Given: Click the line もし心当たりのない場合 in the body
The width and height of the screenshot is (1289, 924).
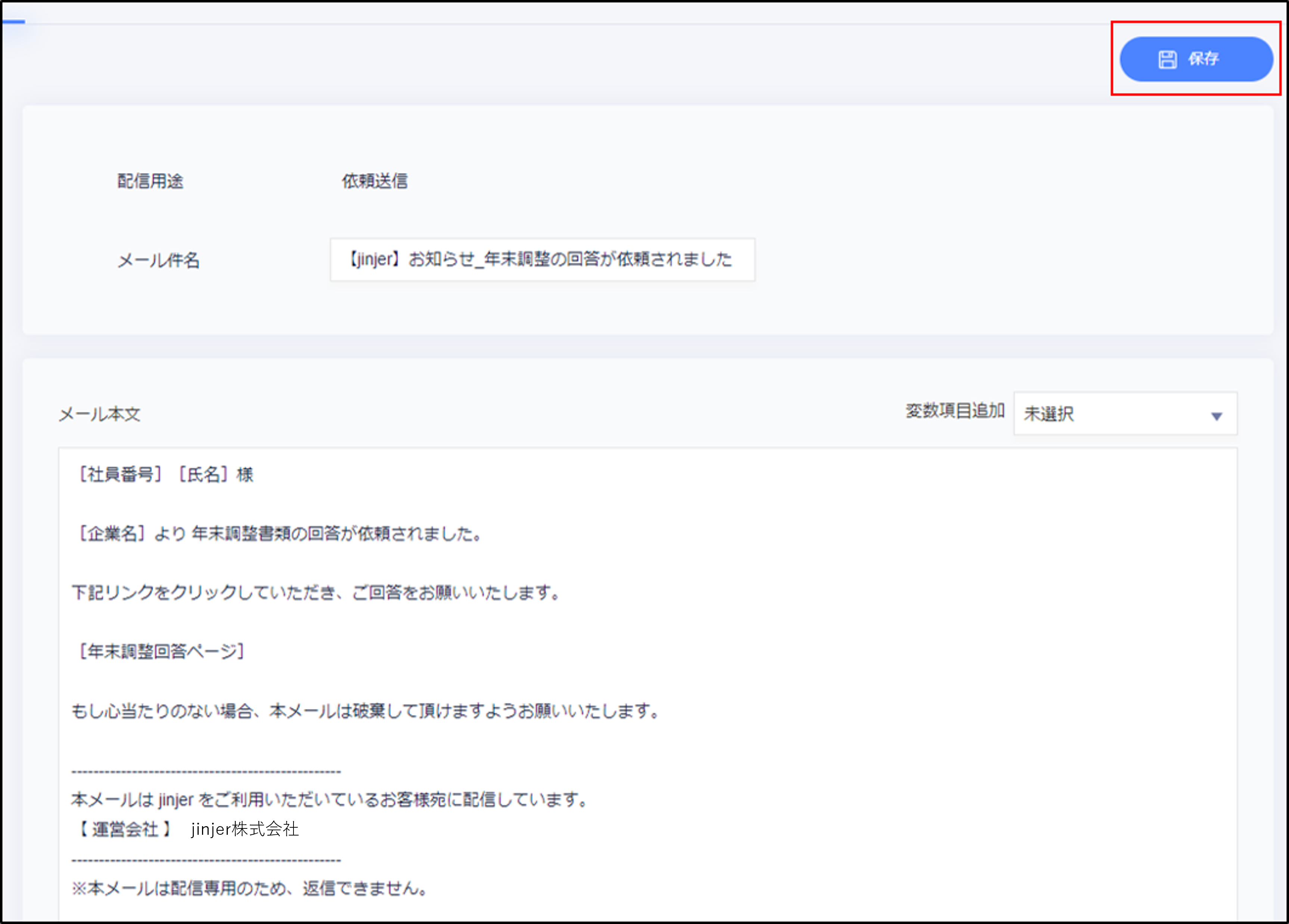Looking at the screenshot, I should [364, 711].
